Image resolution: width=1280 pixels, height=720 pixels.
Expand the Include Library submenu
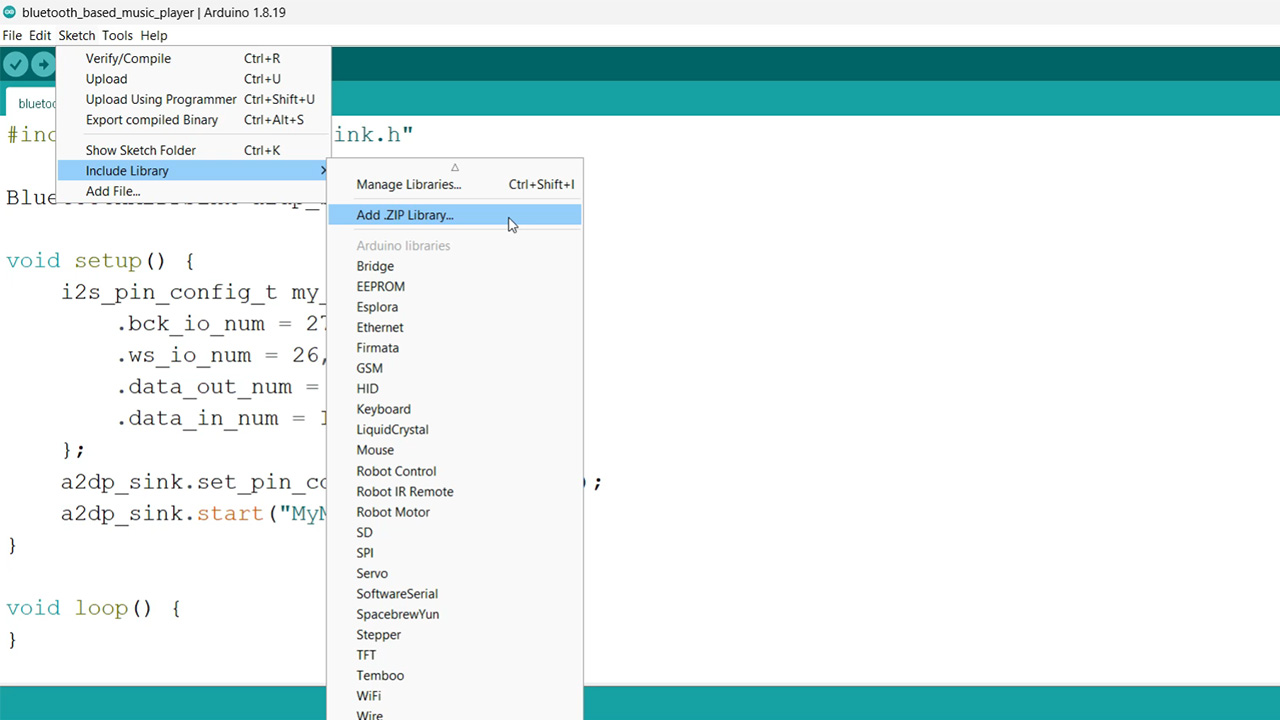193,171
